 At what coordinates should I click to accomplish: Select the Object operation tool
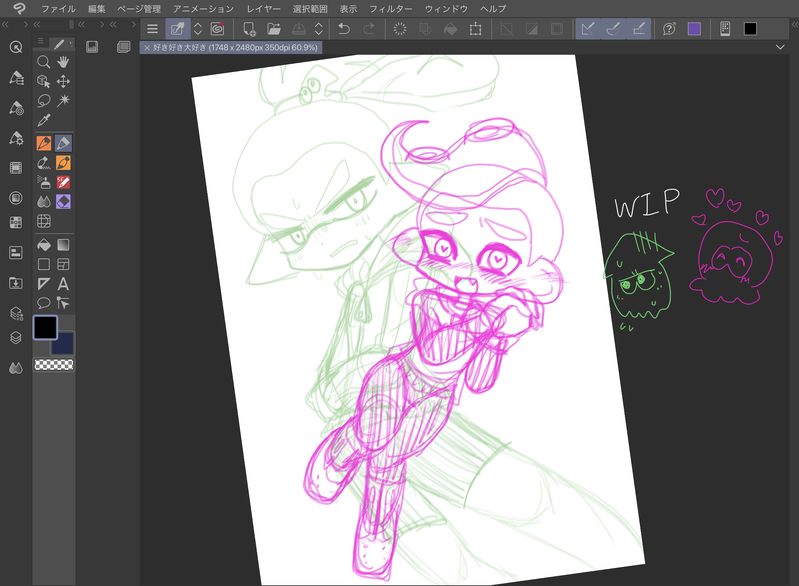44,82
